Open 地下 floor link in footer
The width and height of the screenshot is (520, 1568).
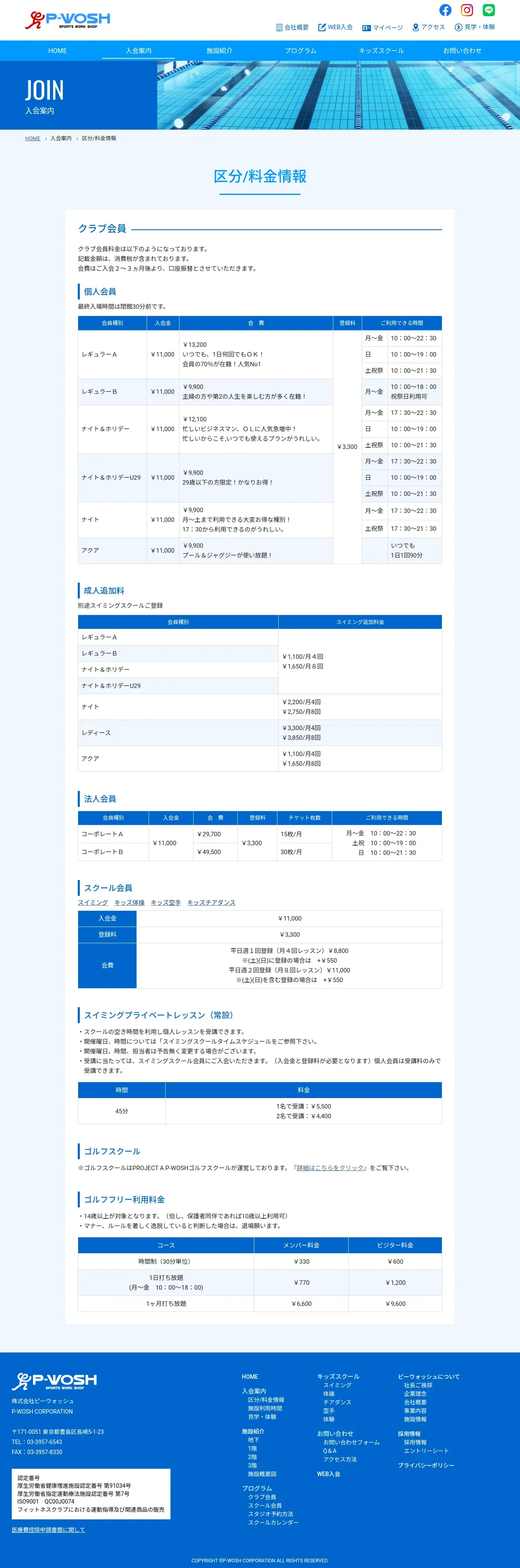coord(254,1440)
